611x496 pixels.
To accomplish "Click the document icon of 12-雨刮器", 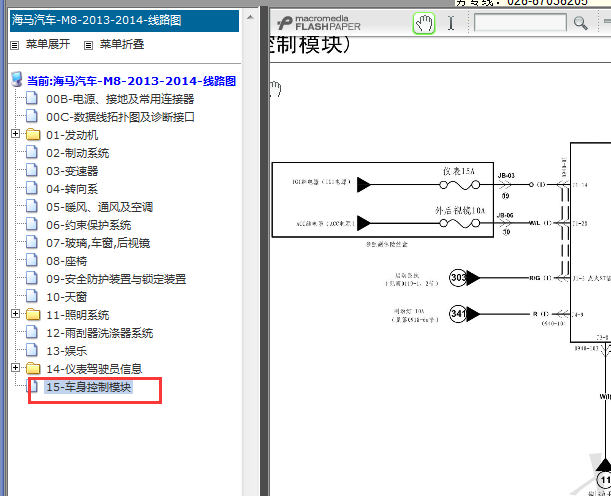I will pos(32,332).
